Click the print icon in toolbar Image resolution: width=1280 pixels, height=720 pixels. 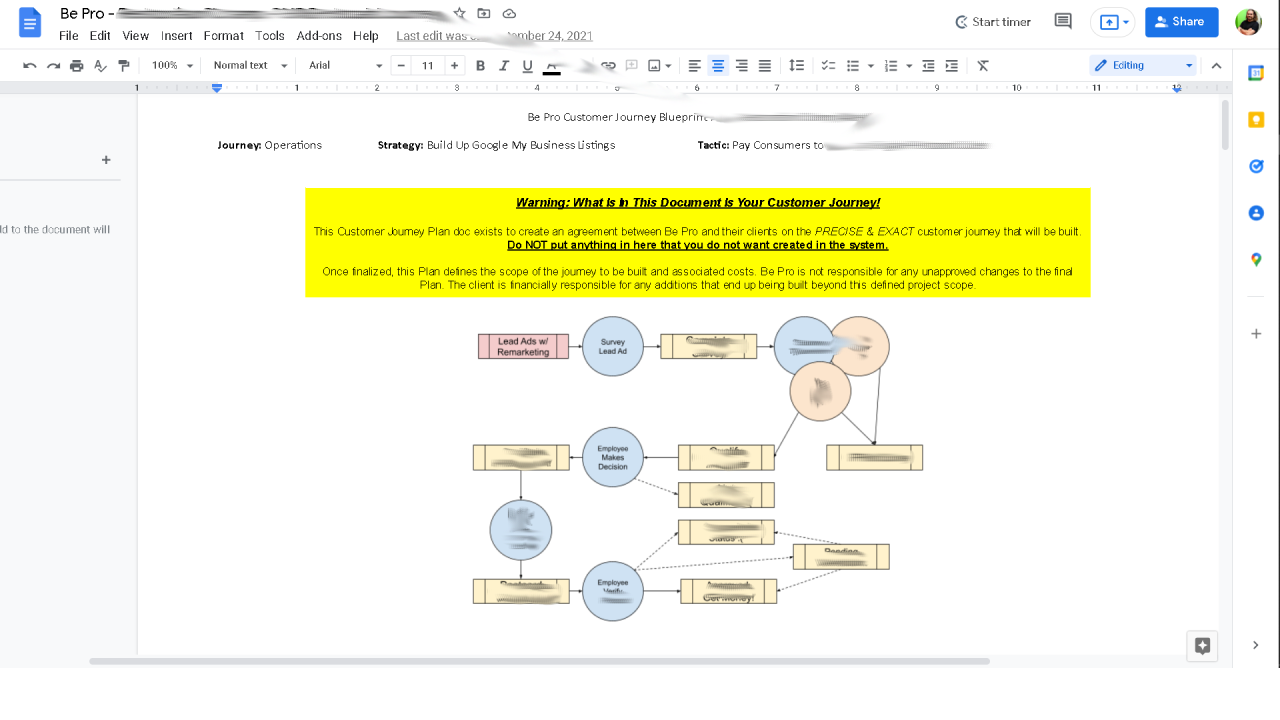[x=77, y=66]
